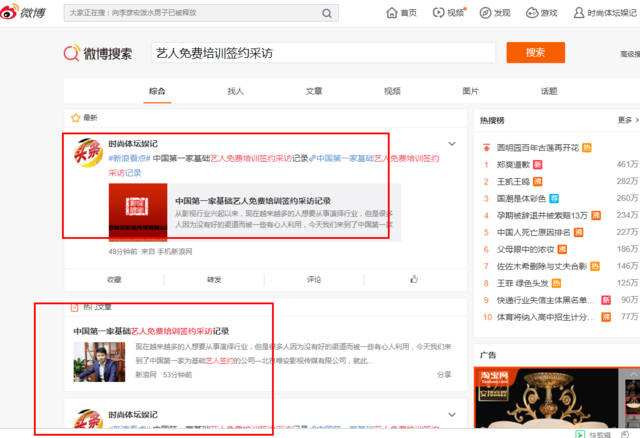Switch to the 找人 tab
The image size is (640, 438).
point(236,91)
